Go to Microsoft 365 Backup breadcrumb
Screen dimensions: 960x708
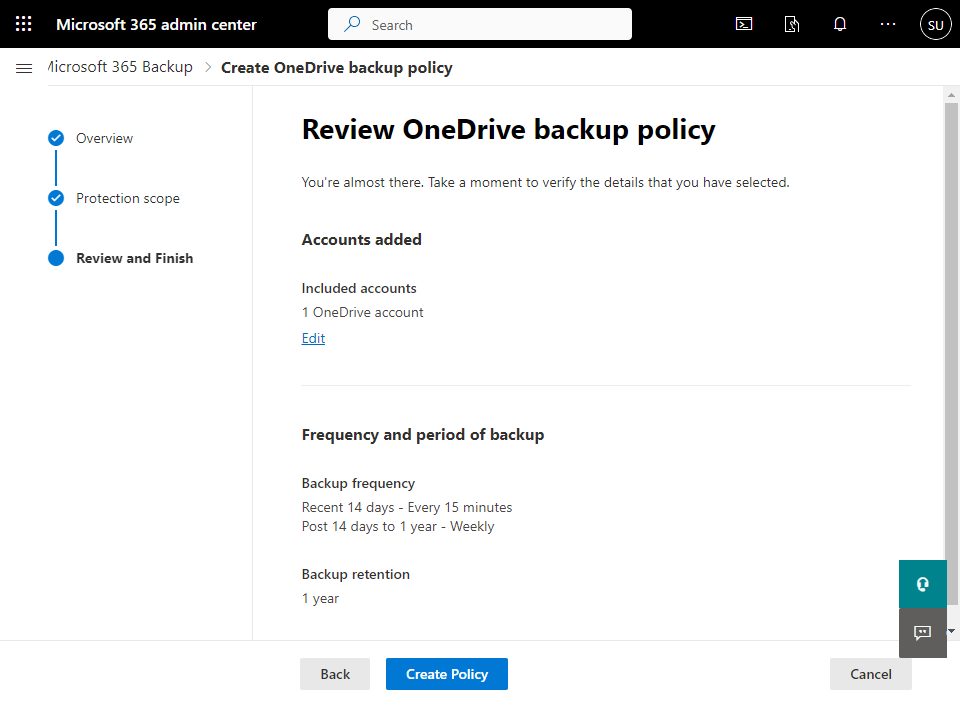coord(120,67)
